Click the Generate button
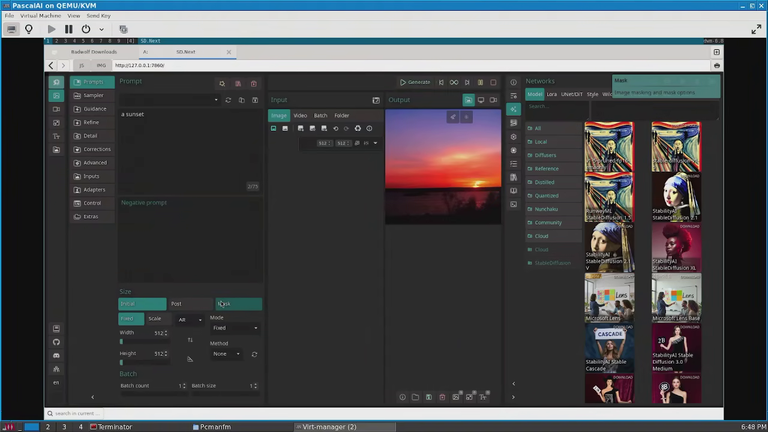 (x=415, y=82)
